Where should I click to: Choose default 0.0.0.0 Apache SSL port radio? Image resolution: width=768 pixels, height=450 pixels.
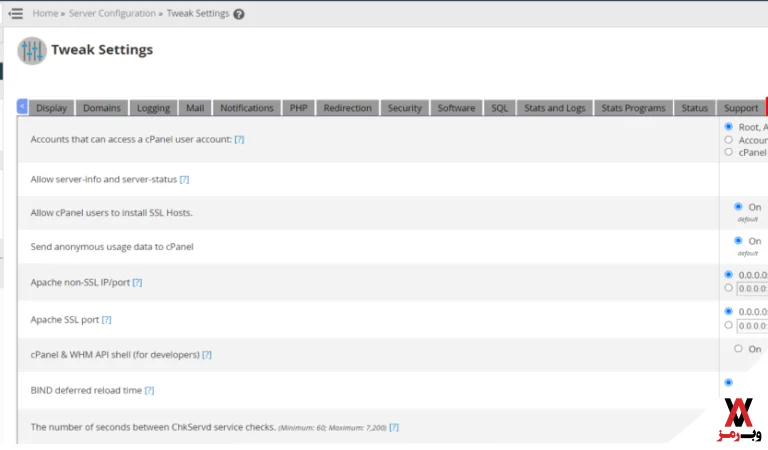click(x=728, y=311)
